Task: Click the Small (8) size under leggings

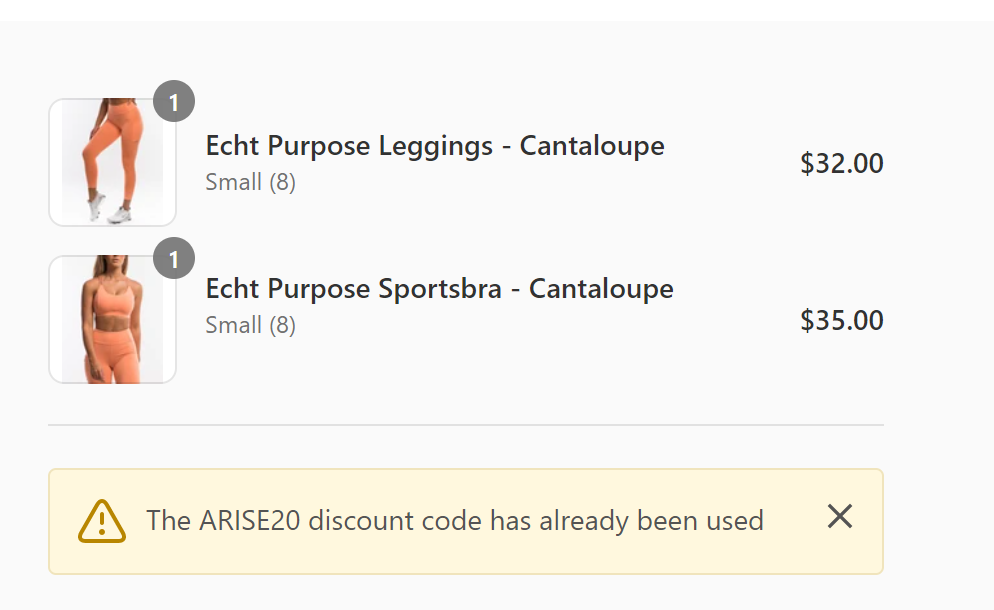Action: [x=250, y=183]
